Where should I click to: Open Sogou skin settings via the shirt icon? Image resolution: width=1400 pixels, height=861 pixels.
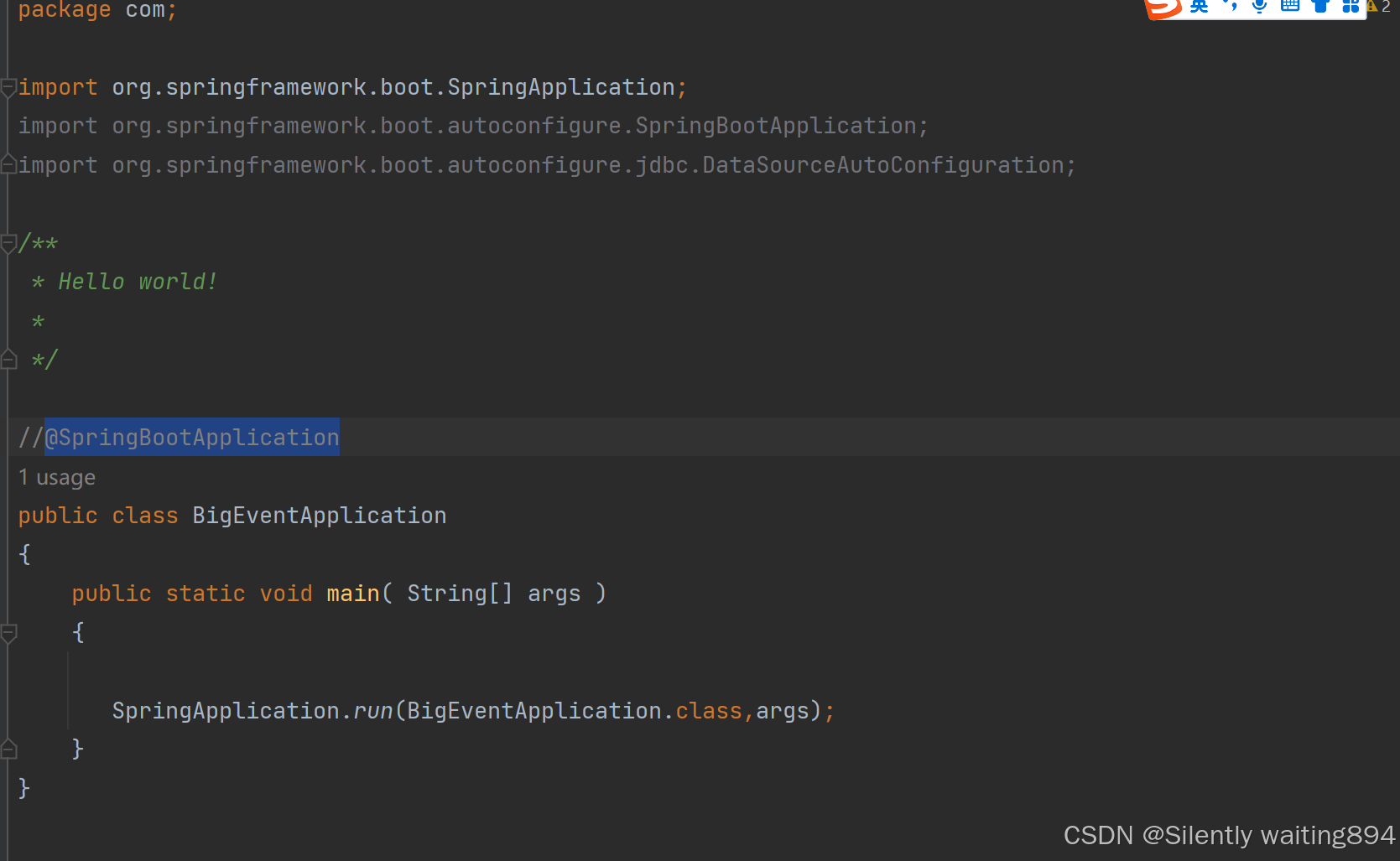coord(1320,7)
